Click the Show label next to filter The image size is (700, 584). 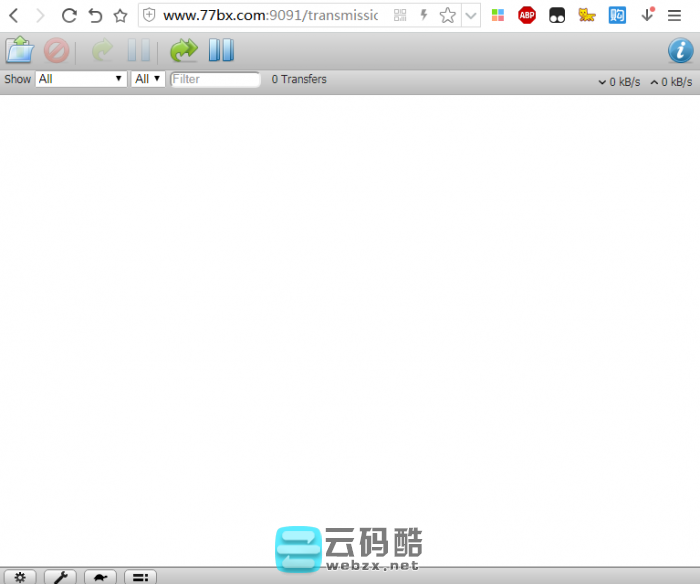tap(17, 79)
